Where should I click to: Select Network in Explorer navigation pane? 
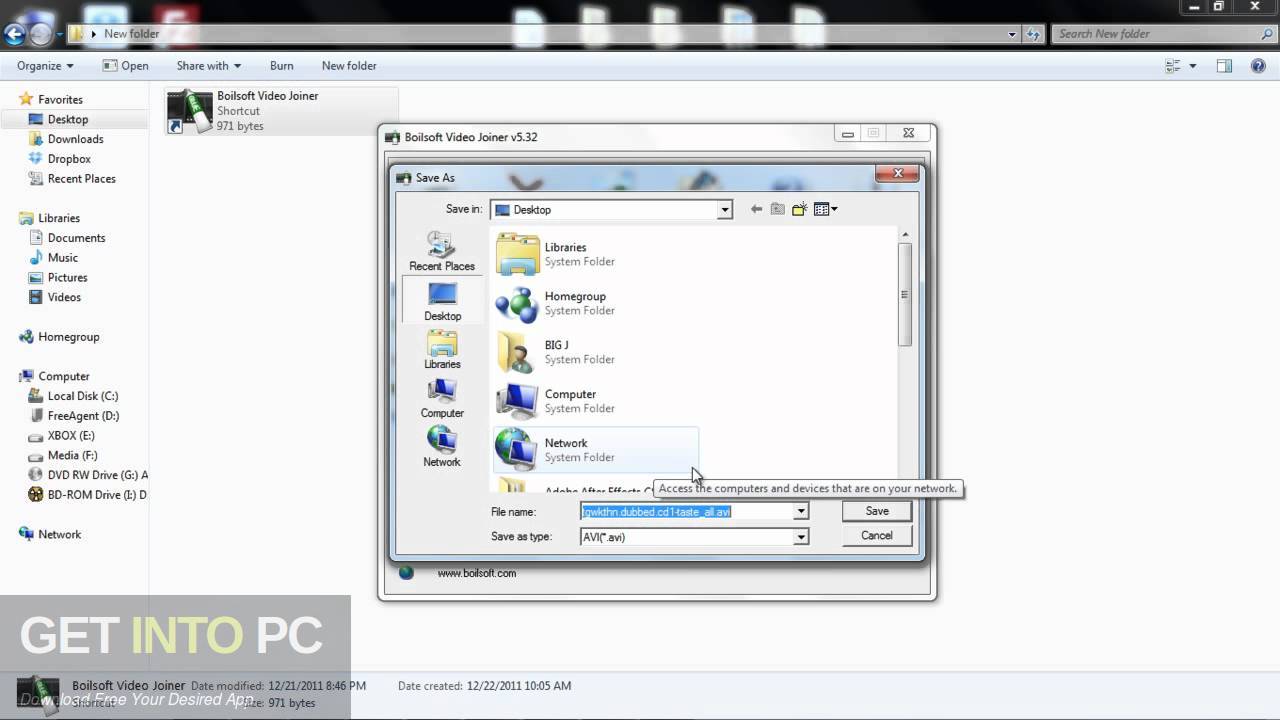[59, 534]
